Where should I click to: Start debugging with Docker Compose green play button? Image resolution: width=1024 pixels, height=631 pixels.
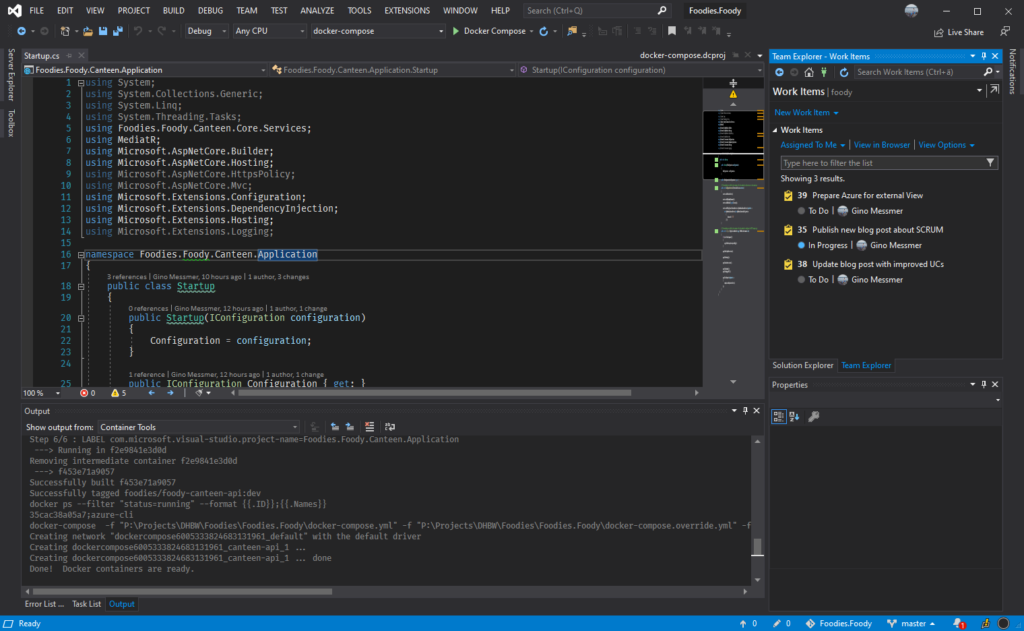coord(456,31)
